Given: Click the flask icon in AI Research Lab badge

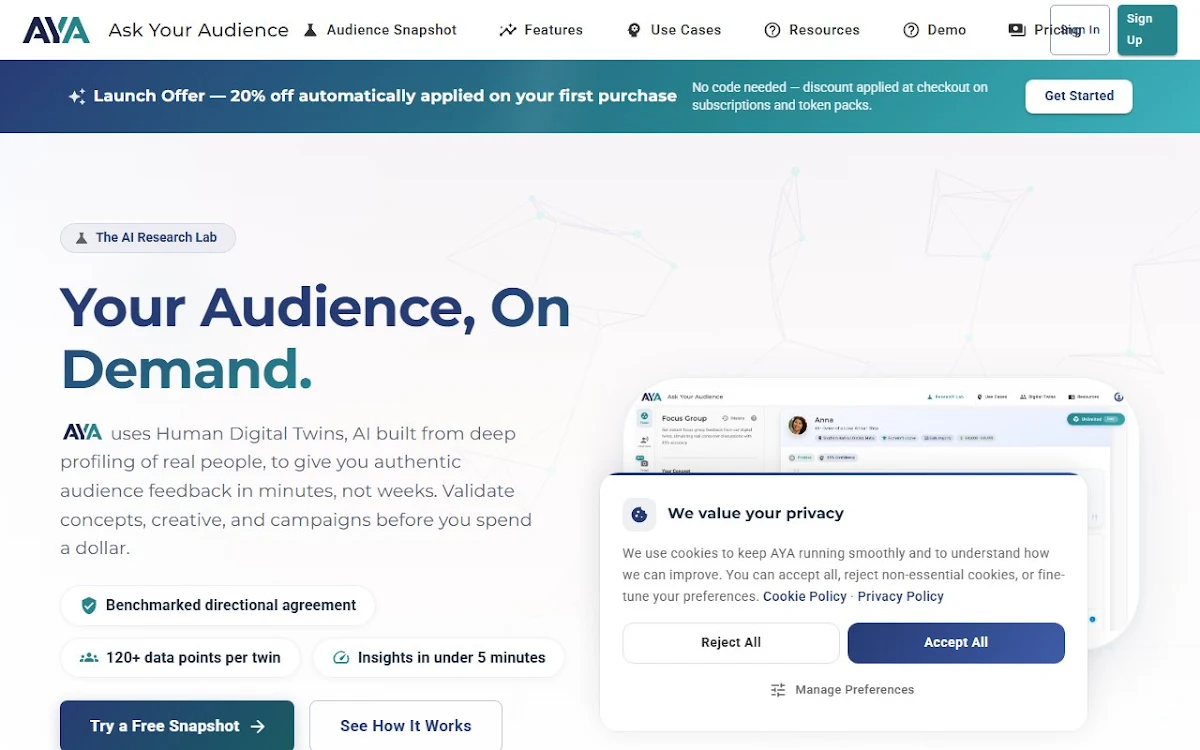Looking at the screenshot, I should pyautogui.click(x=81, y=238).
